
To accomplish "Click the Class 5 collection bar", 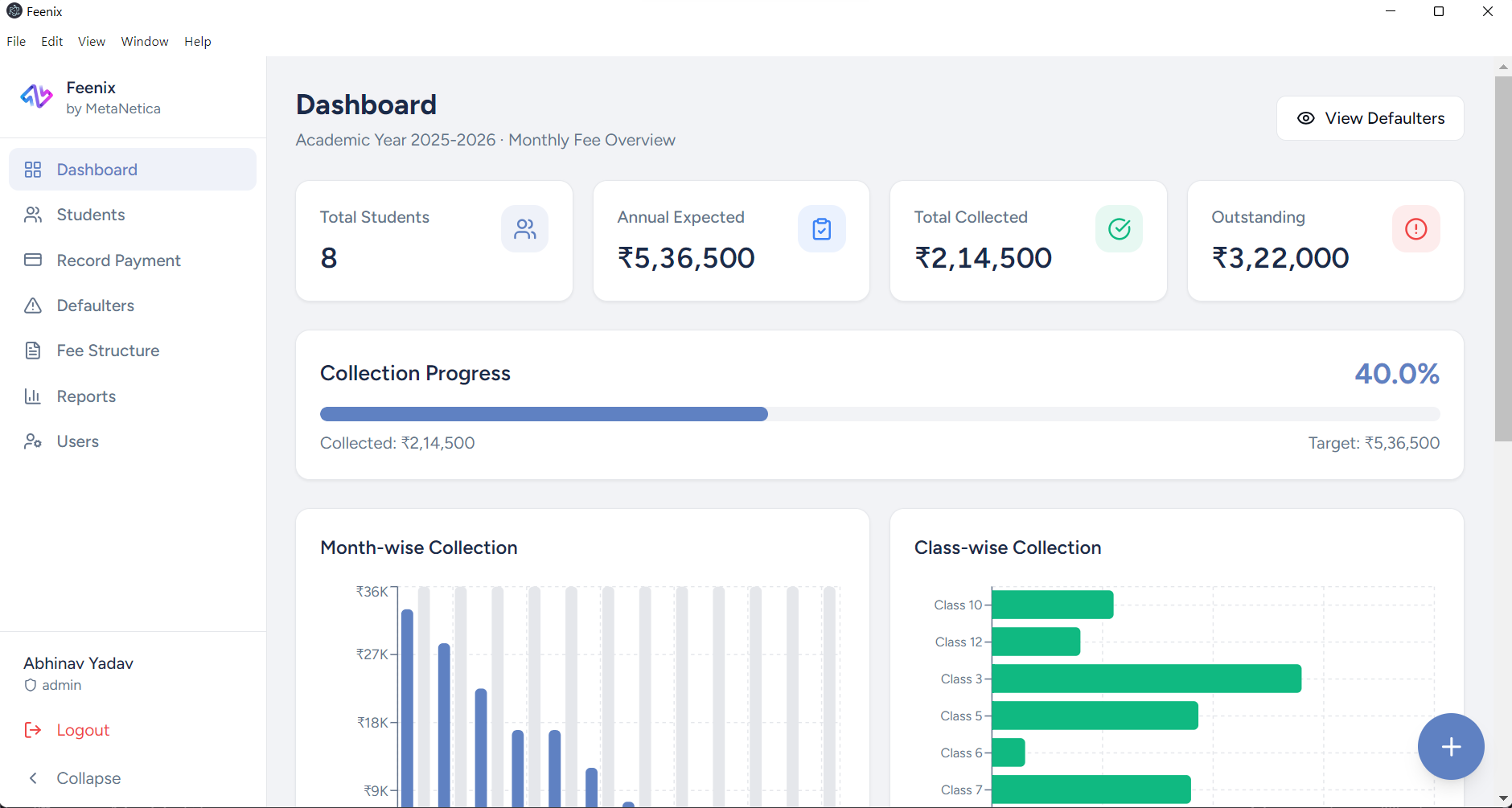I will coord(1095,716).
